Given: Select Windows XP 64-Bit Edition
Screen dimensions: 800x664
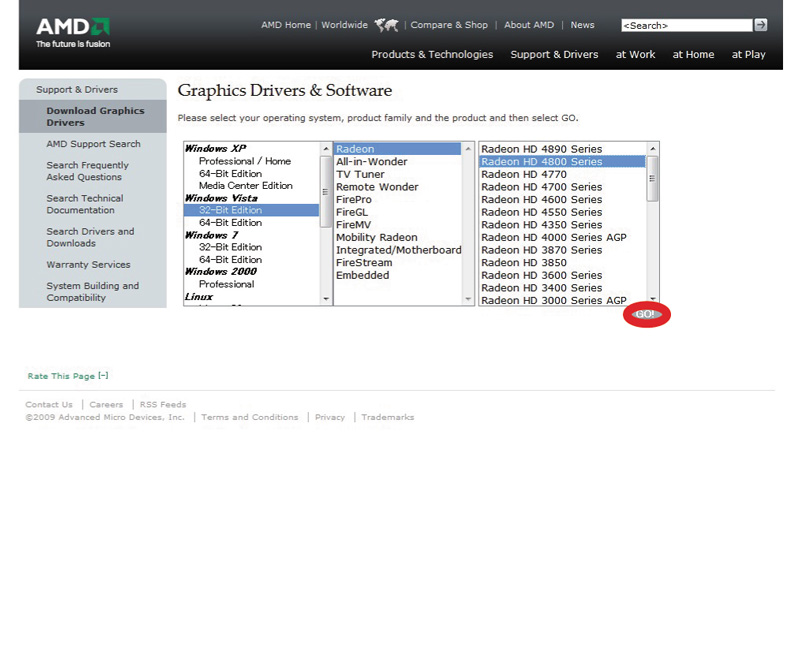Looking at the screenshot, I should (x=230, y=174).
